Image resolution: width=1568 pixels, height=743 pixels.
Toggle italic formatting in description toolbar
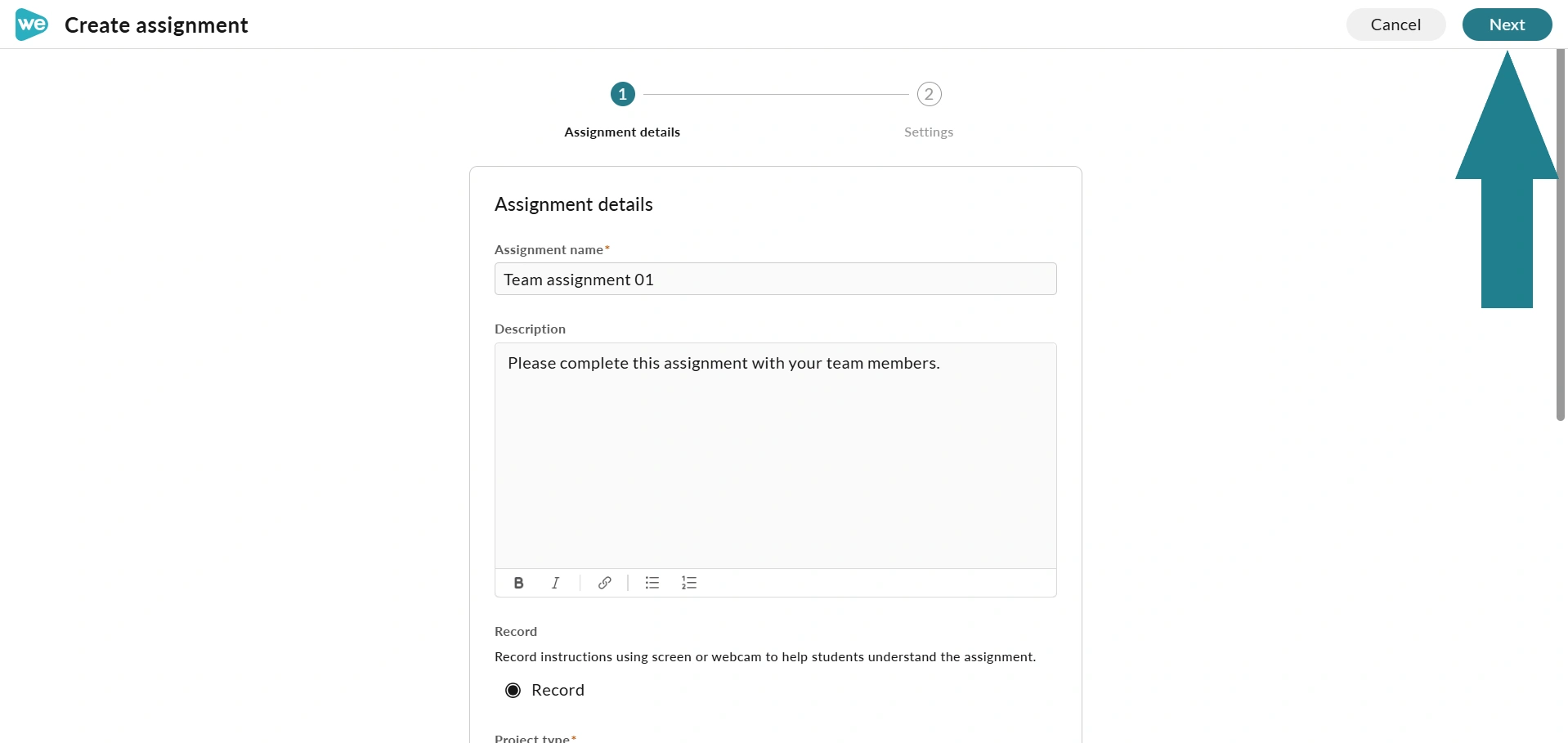click(x=555, y=583)
